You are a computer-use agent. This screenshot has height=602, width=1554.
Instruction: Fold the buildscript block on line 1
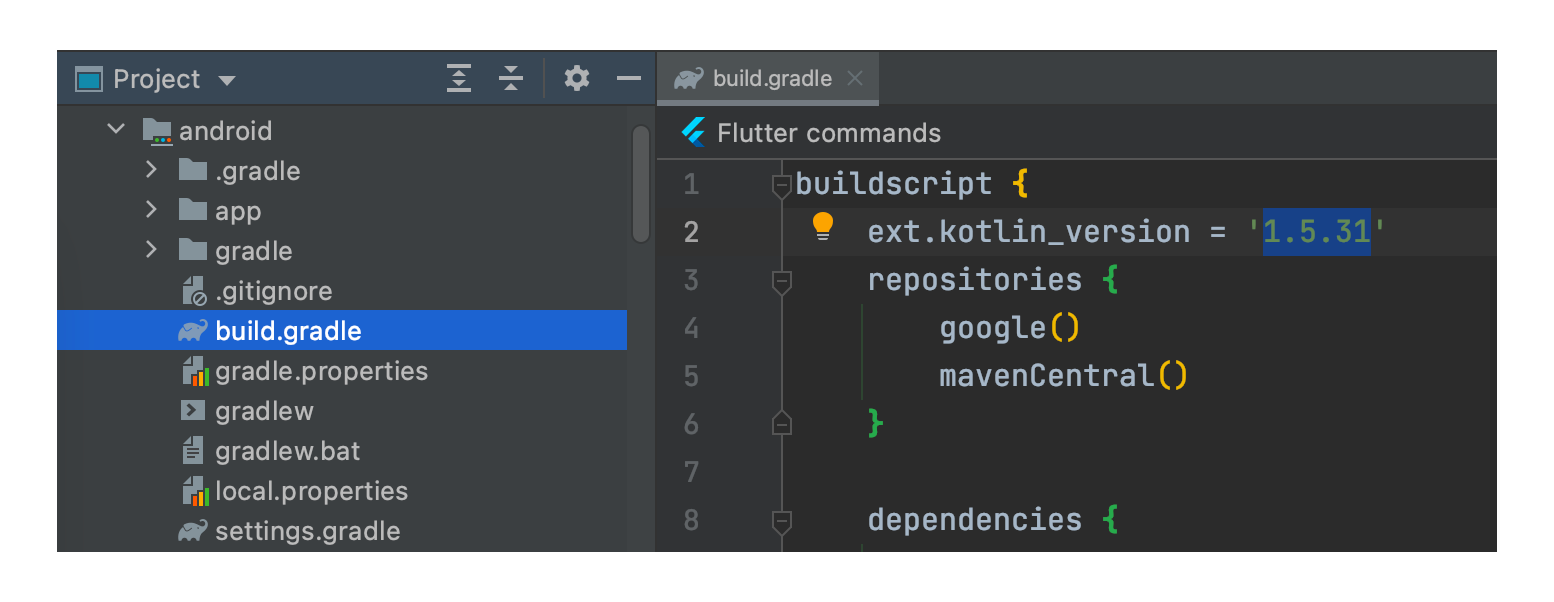point(782,185)
